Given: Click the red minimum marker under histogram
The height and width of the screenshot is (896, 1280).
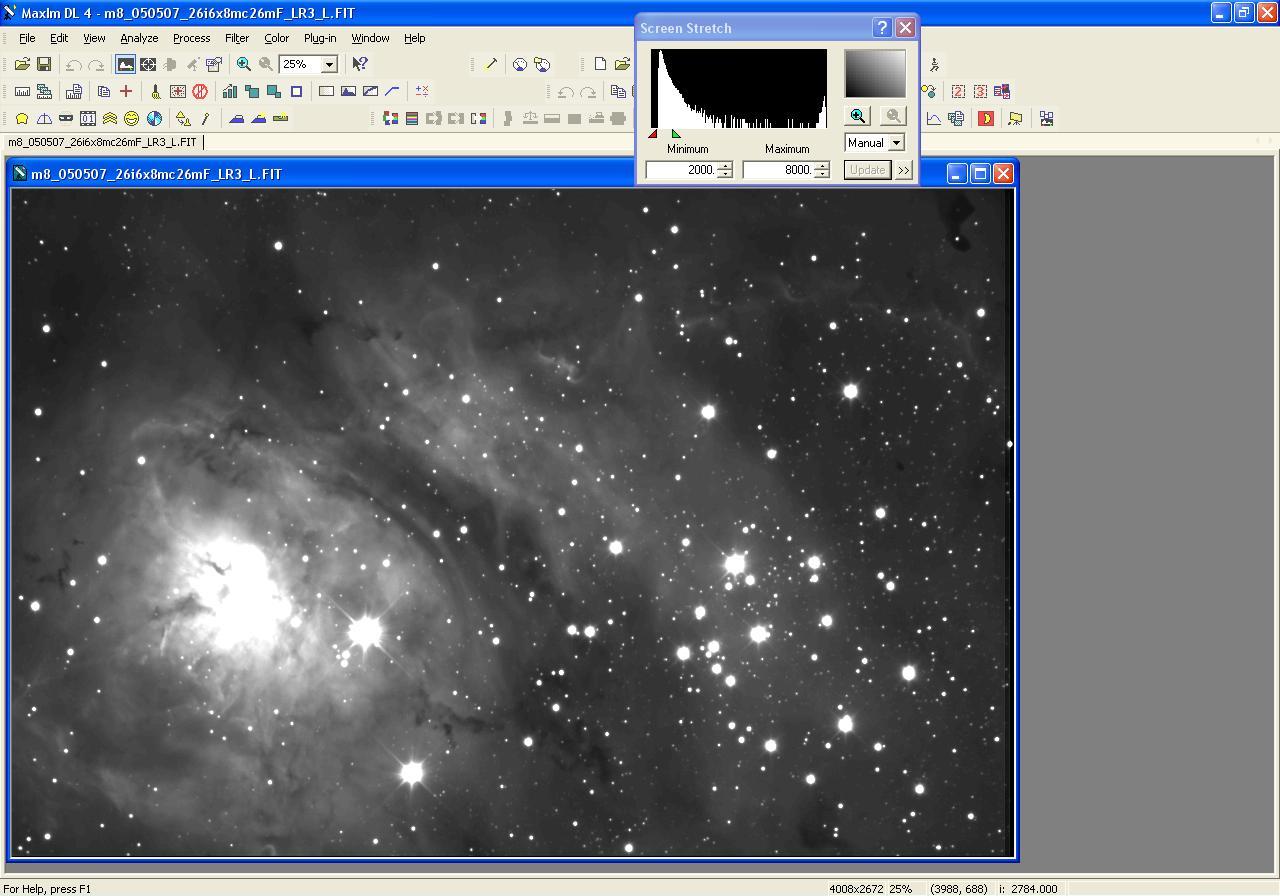Looking at the screenshot, I should click(653, 134).
